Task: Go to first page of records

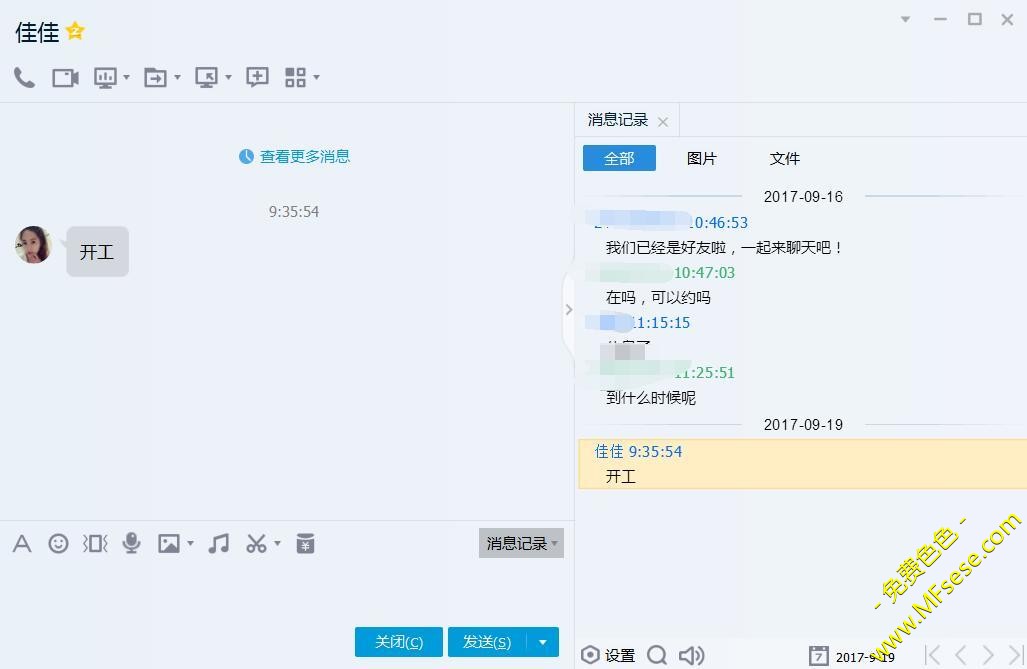Action: [x=933, y=655]
